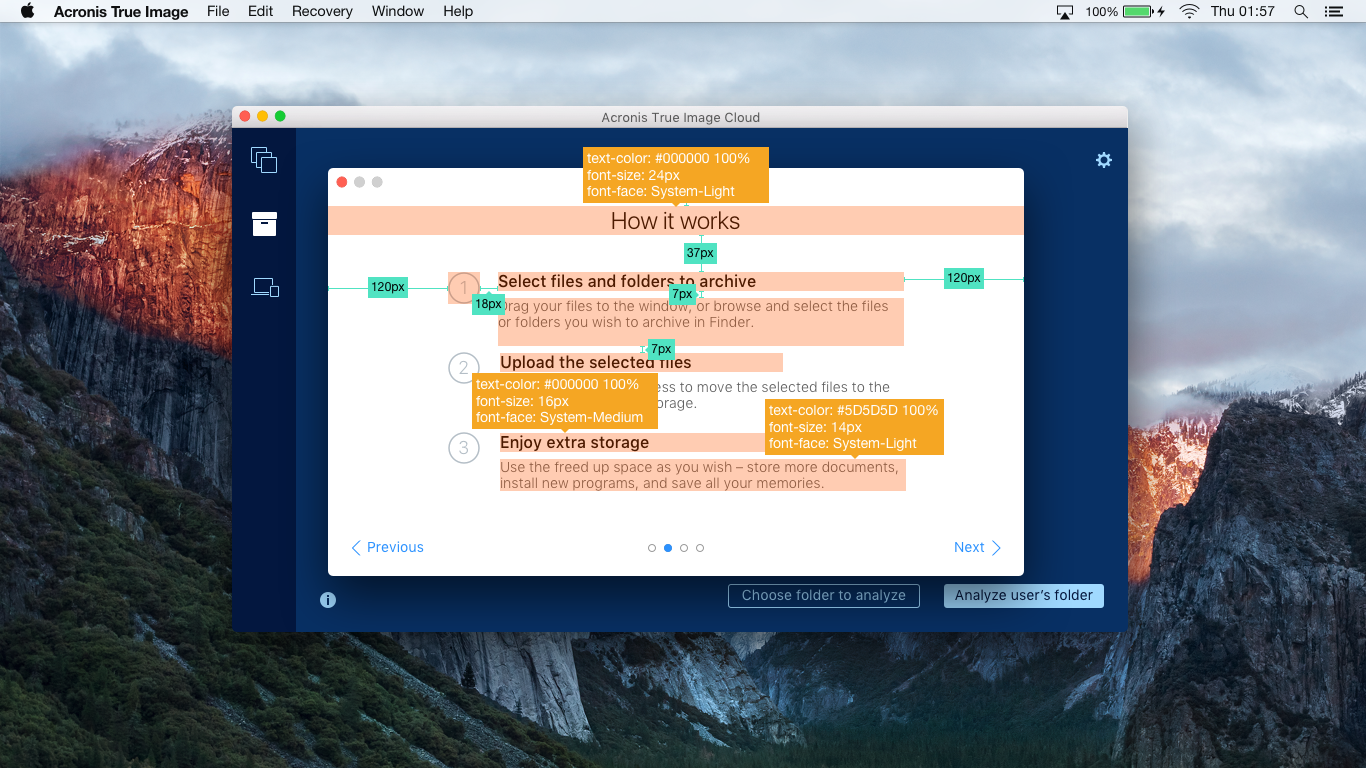The width and height of the screenshot is (1366, 768).
Task: Open the Window menu
Action: coord(398,11)
